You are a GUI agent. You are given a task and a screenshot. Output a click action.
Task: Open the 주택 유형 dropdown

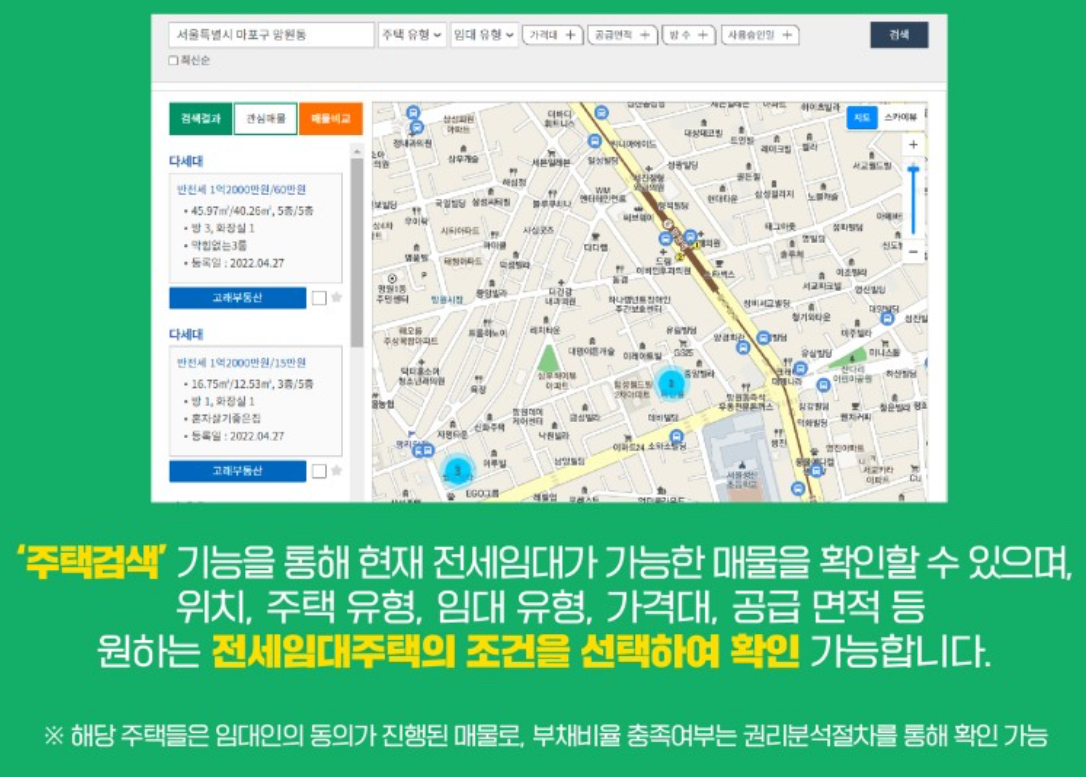pos(412,35)
